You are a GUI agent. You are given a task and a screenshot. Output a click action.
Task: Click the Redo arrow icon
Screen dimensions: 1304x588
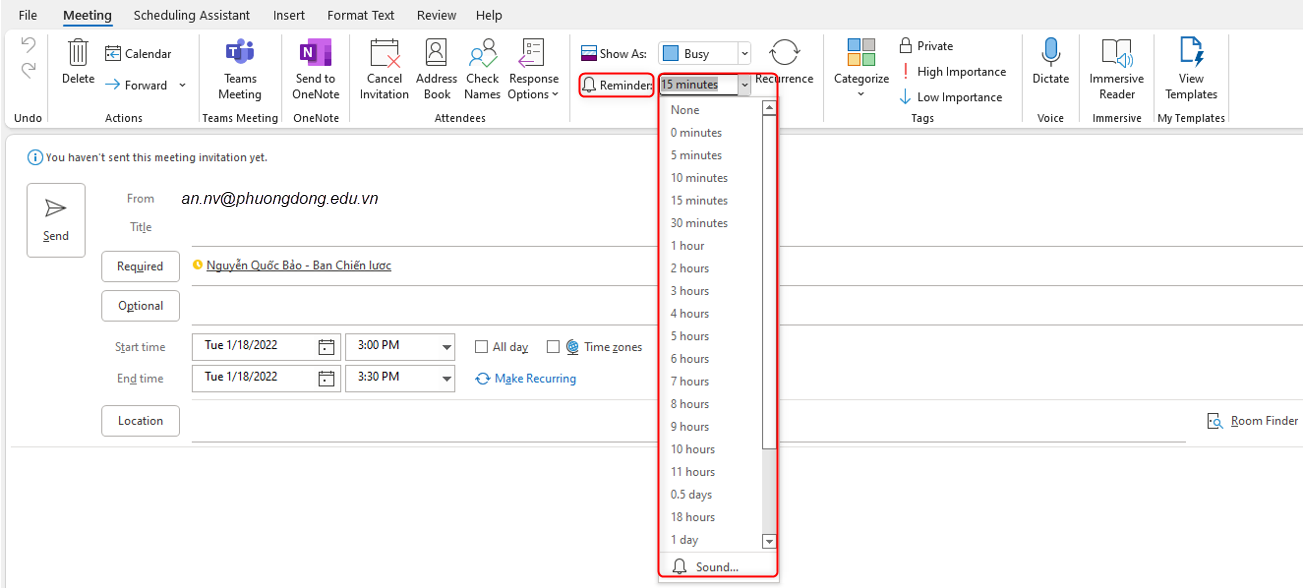coord(28,70)
